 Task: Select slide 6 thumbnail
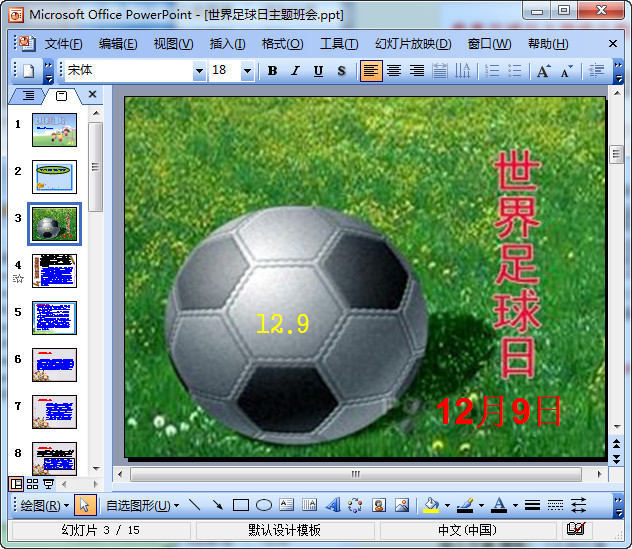point(54,365)
